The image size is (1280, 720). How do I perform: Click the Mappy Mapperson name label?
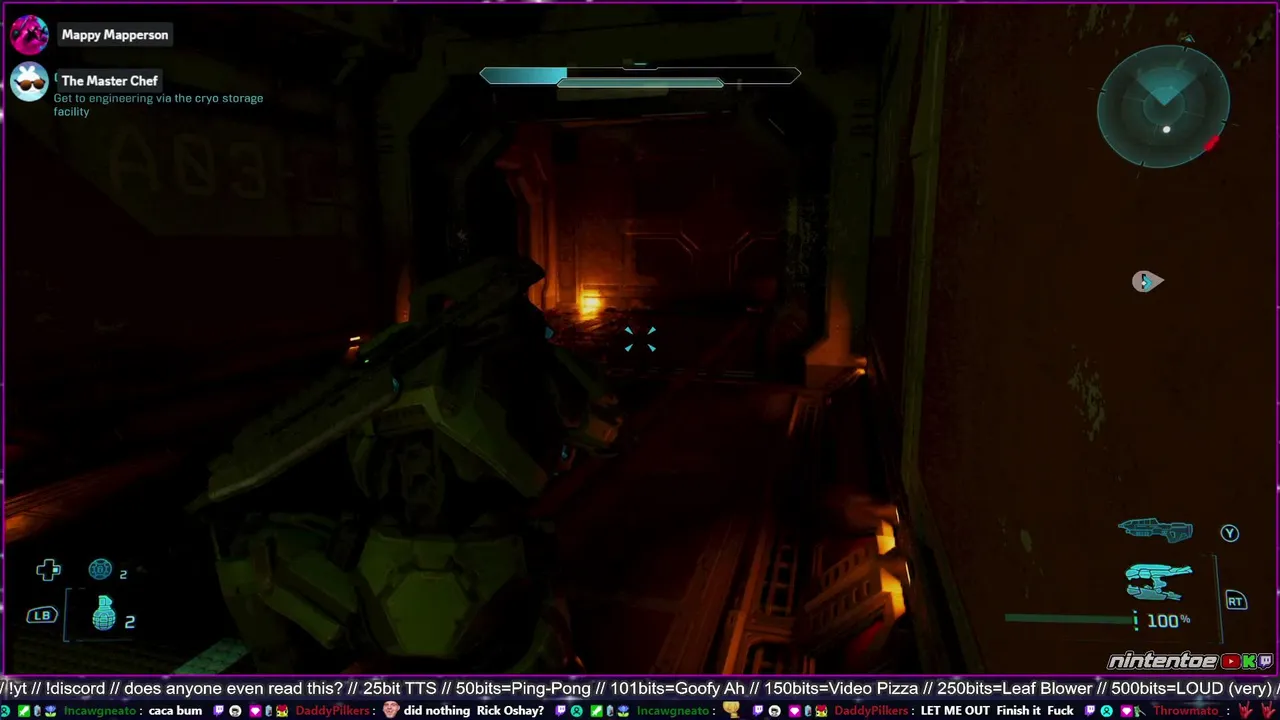(x=115, y=35)
